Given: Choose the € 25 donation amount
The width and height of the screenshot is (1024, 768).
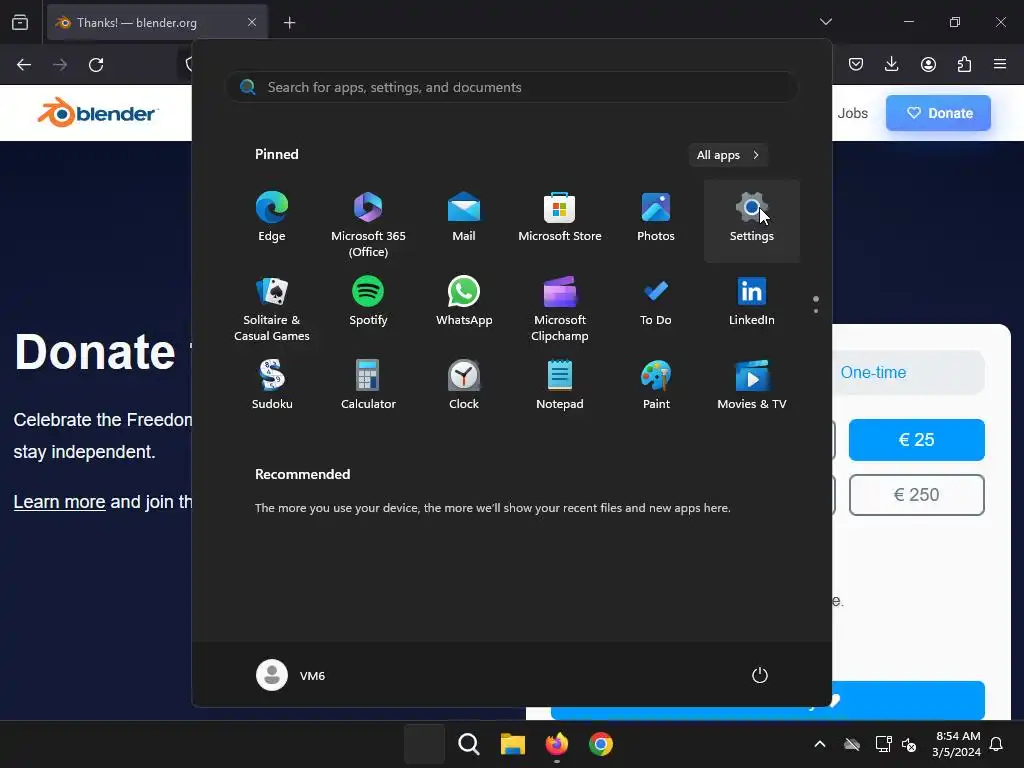Looking at the screenshot, I should (916, 440).
